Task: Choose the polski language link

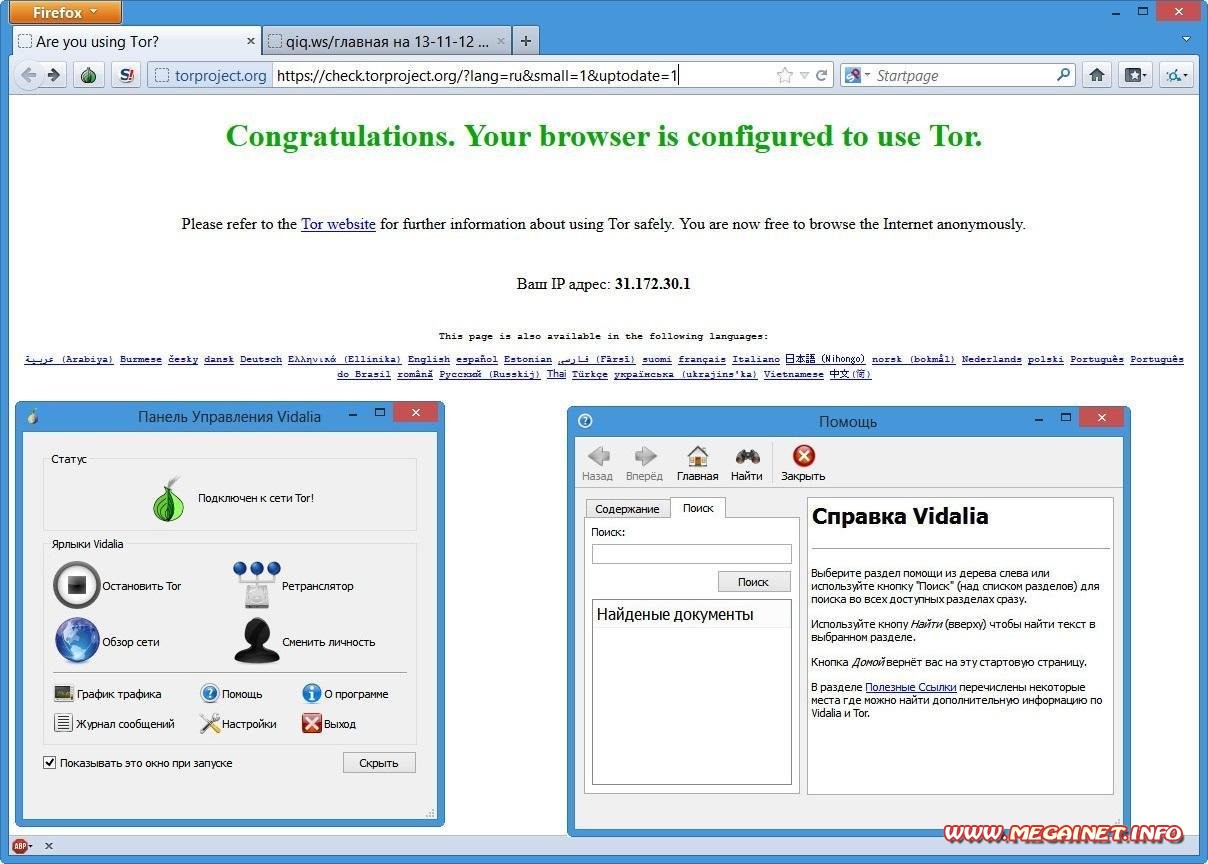Action: coord(1046,359)
